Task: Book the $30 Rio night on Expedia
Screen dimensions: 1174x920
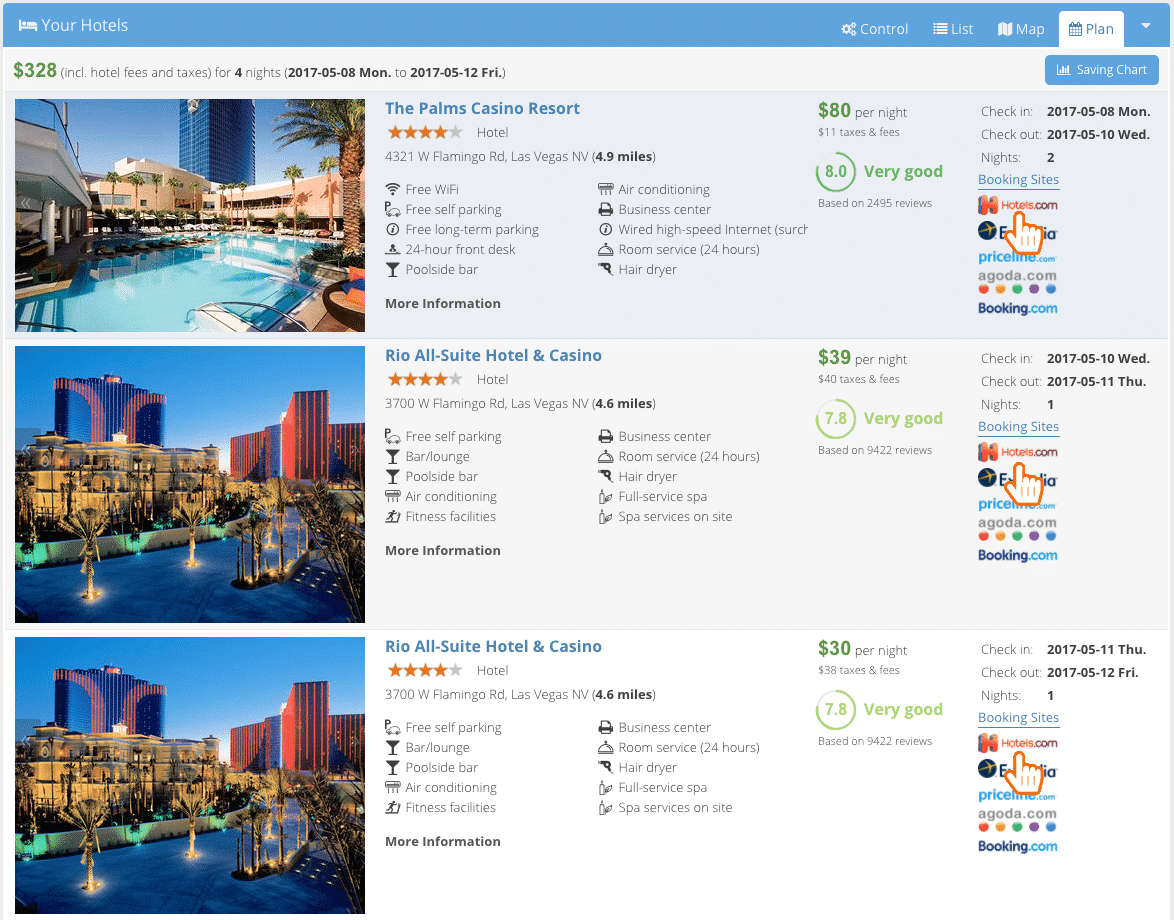Action: [x=1018, y=770]
